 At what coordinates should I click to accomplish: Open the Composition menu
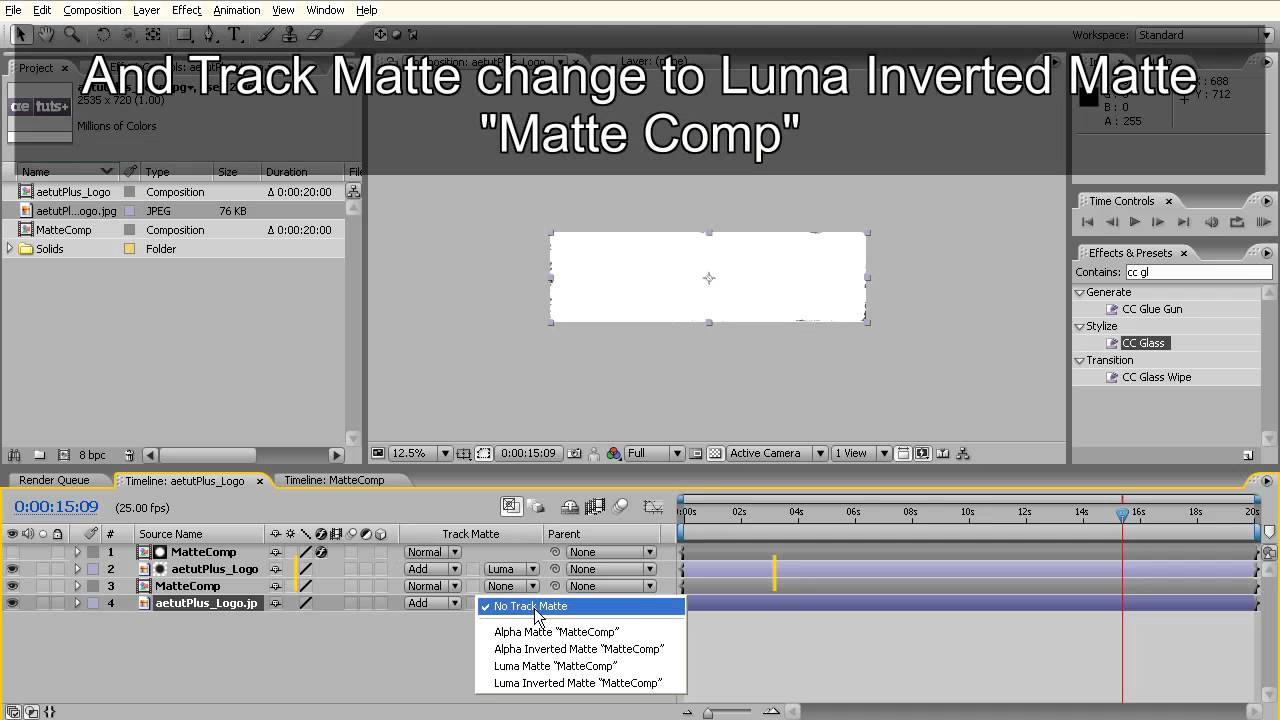[92, 10]
